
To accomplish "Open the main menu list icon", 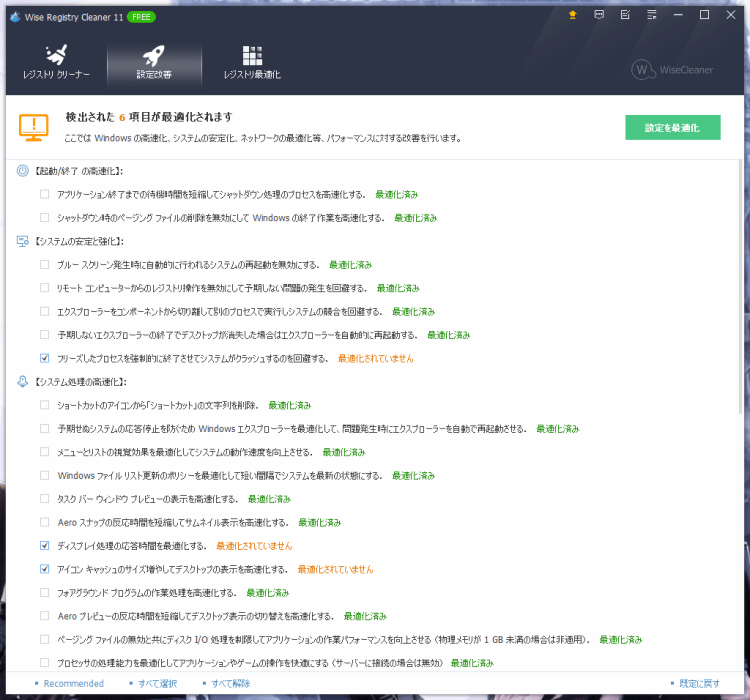I will (651, 15).
